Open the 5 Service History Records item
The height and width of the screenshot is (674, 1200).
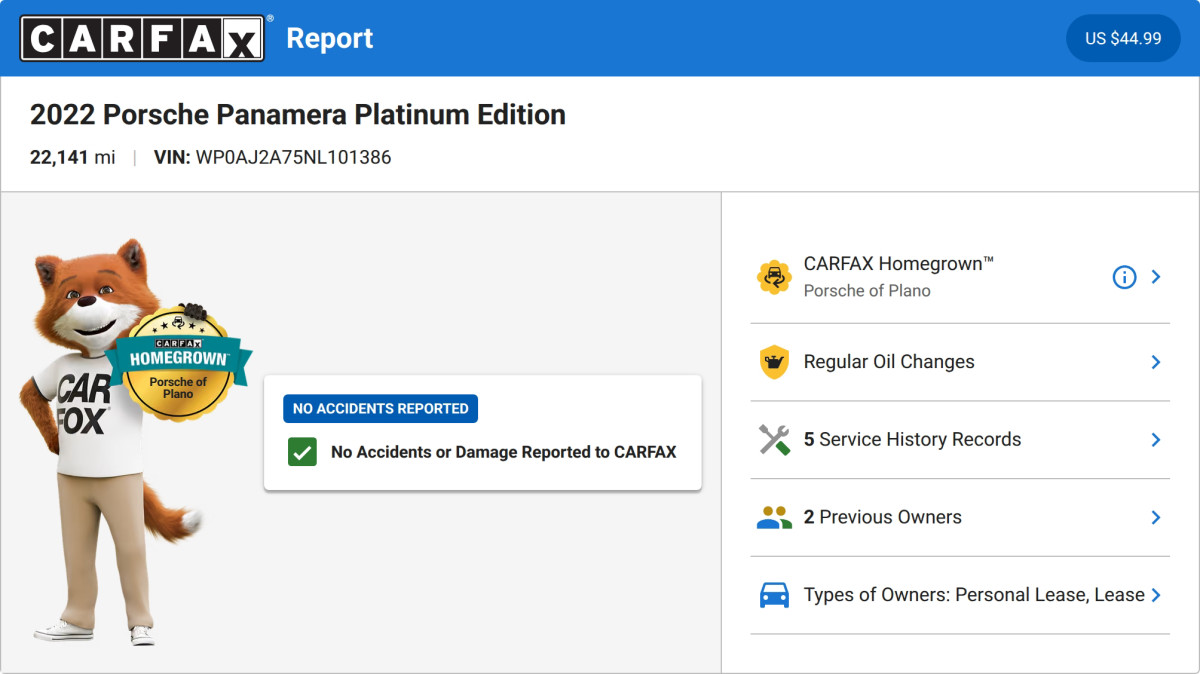[960, 440]
